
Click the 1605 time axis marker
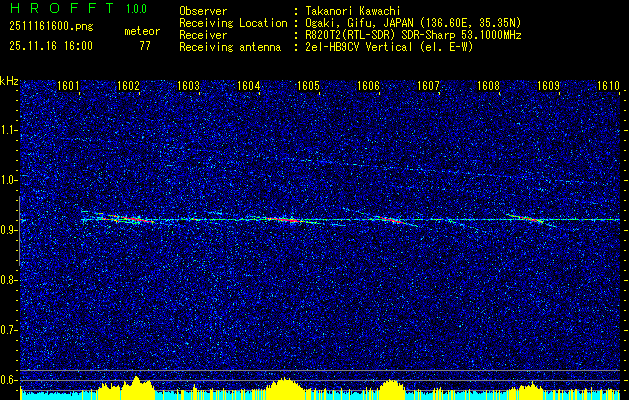pos(308,85)
